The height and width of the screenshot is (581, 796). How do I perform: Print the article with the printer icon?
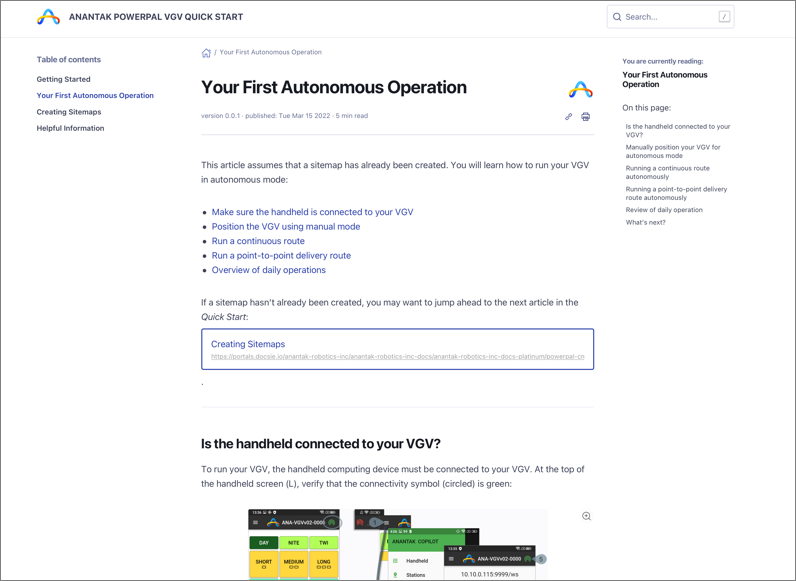585,116
